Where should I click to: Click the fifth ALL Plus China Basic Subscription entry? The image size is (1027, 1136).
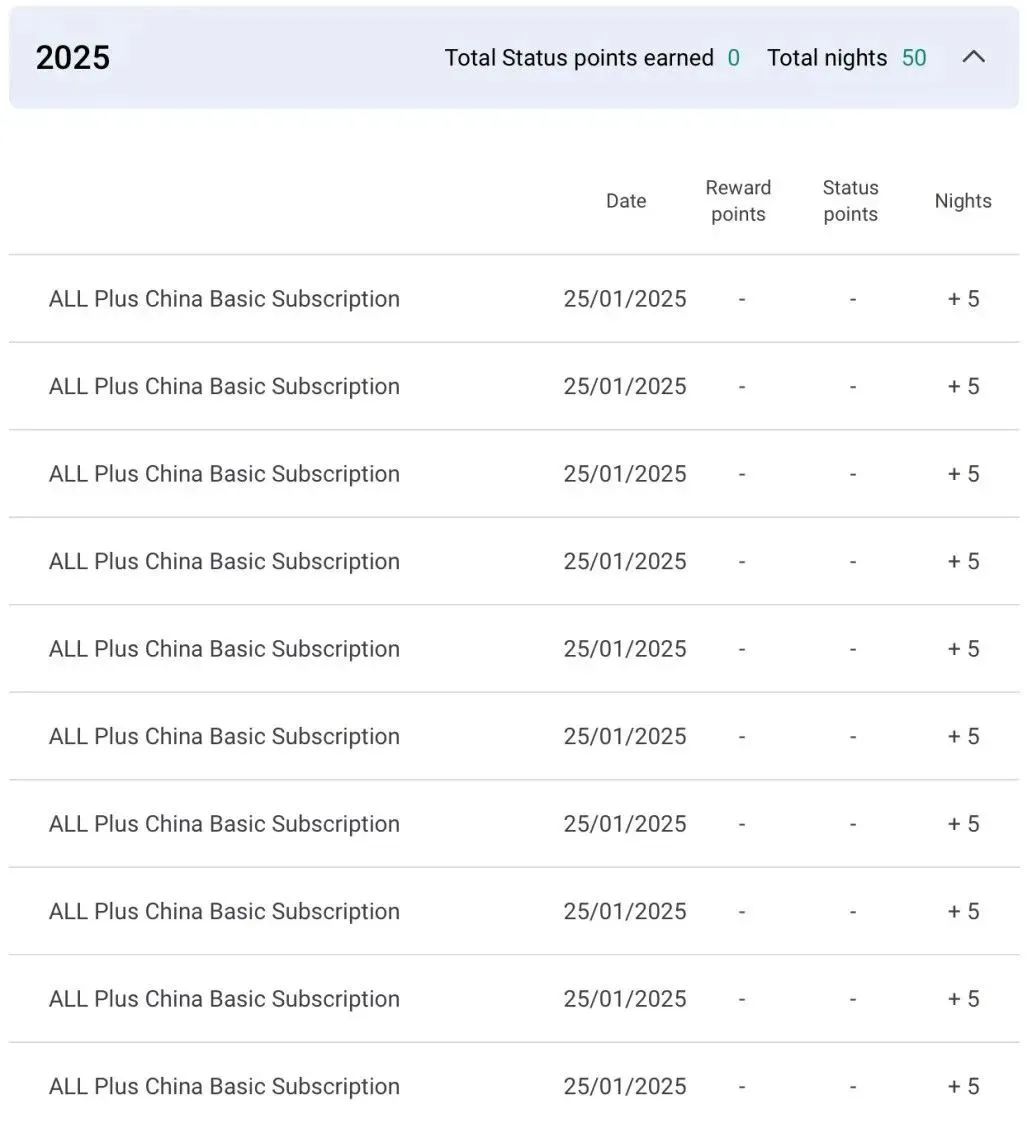[224, 649]
